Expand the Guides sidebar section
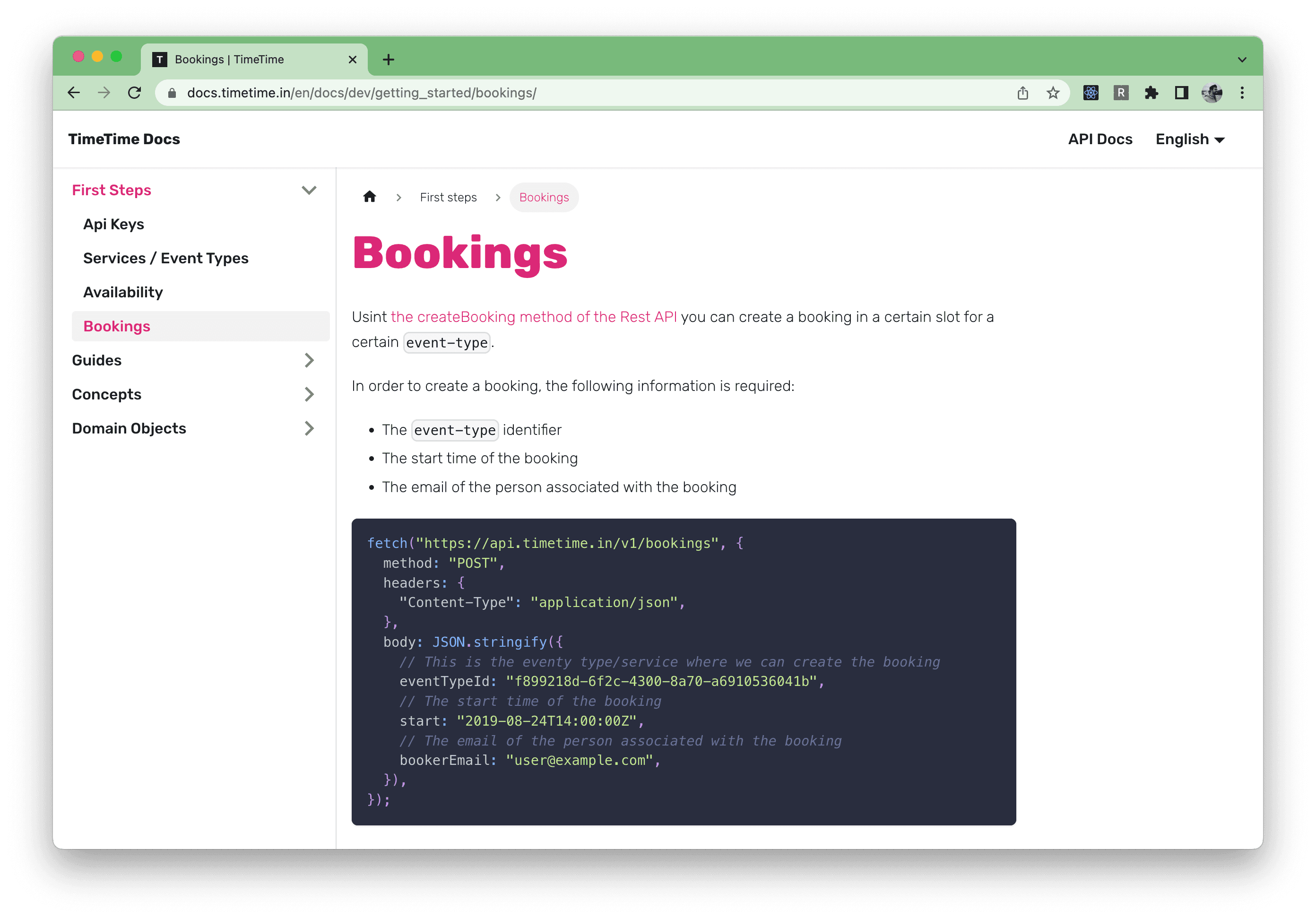Viewport: 1316px width, 919px height. click(309, 361)
